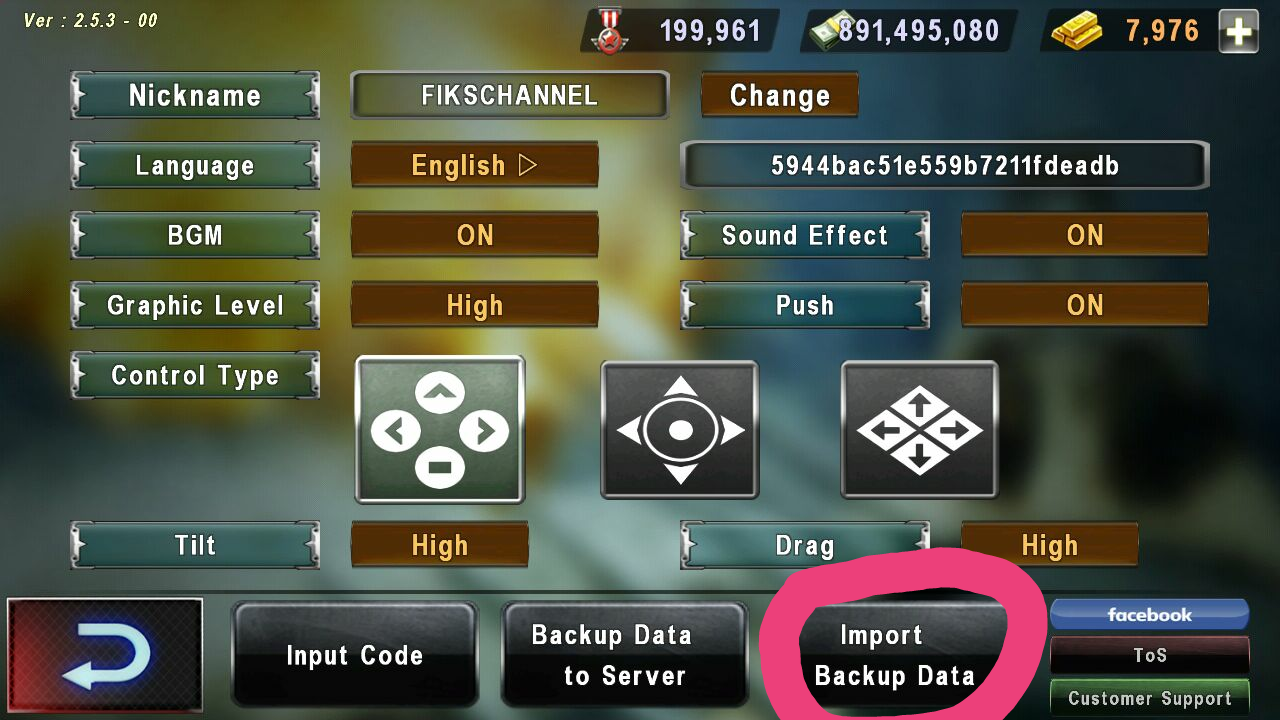
Task: Change the Tilt sensitivity High option
Action: point(440,545)
